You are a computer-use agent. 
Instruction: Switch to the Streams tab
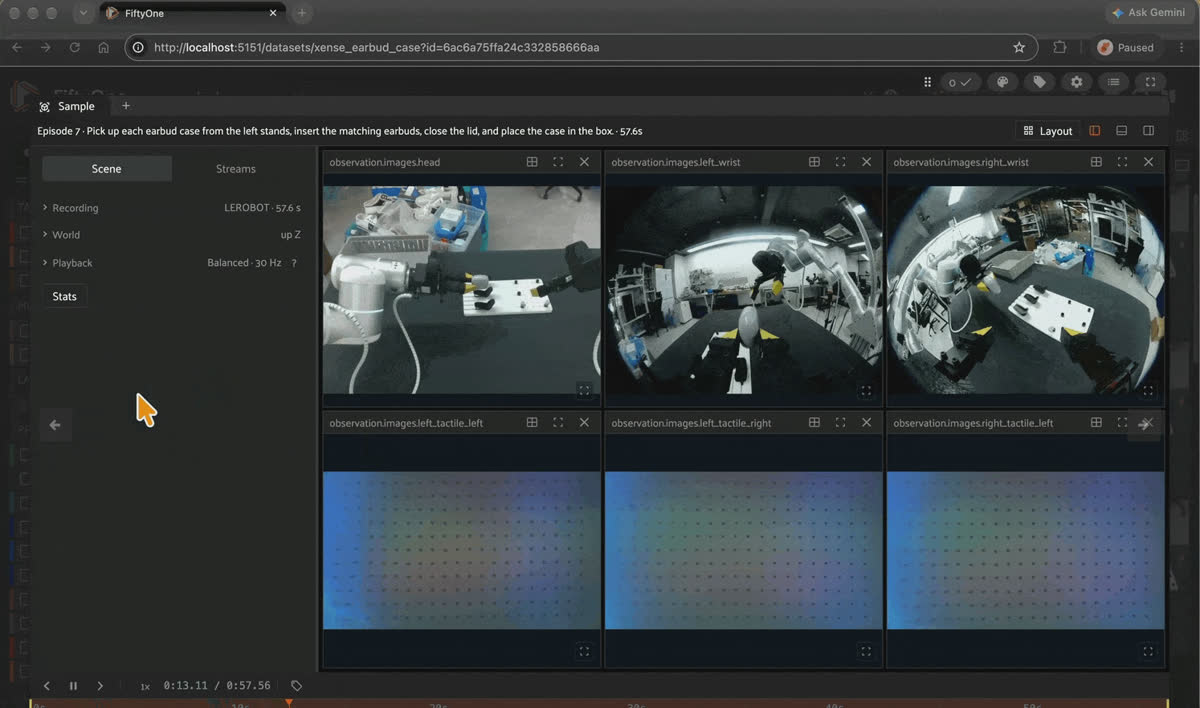(236, 169)
